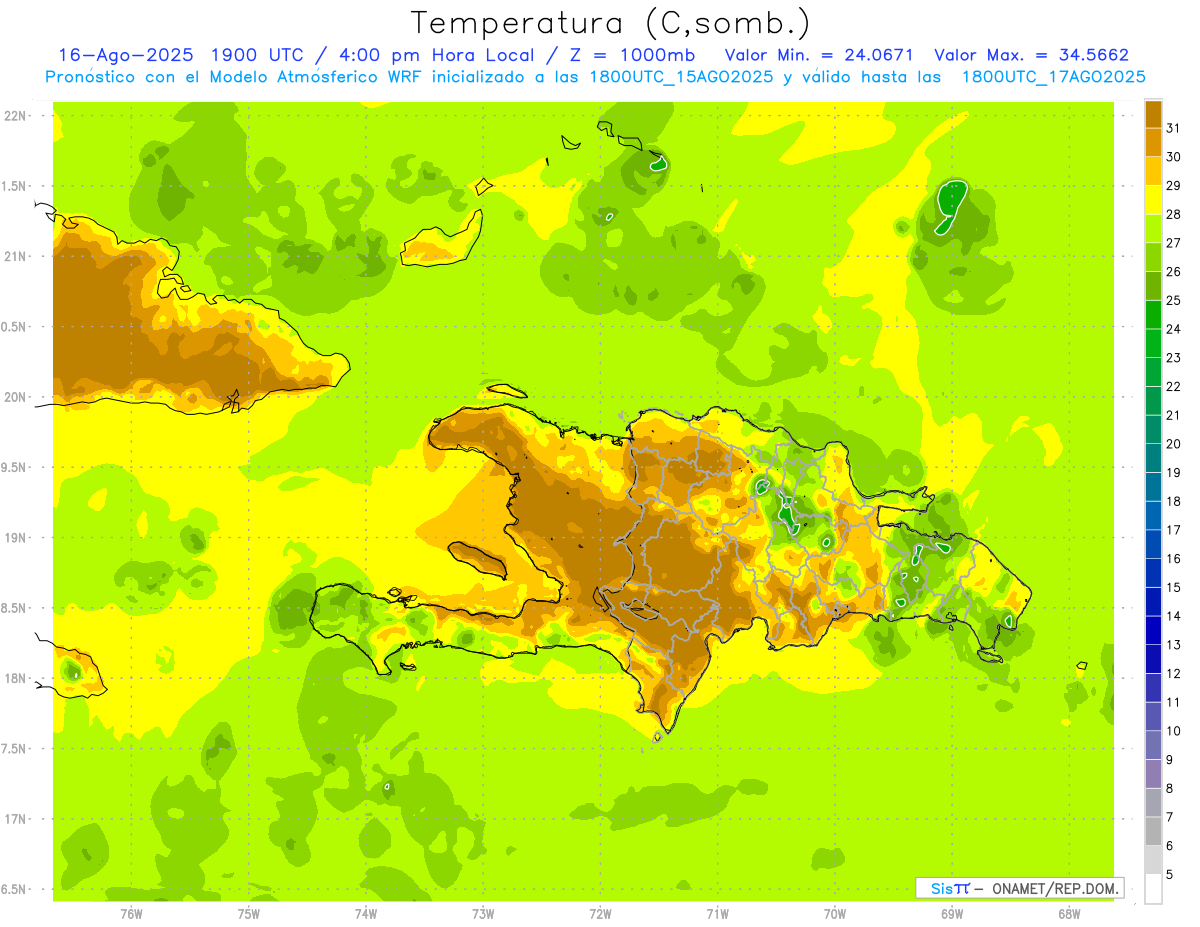This screenshot has width=1200, height=927.
Task: Select the "Z = 1000mb" level text
Action: point(631,55)
